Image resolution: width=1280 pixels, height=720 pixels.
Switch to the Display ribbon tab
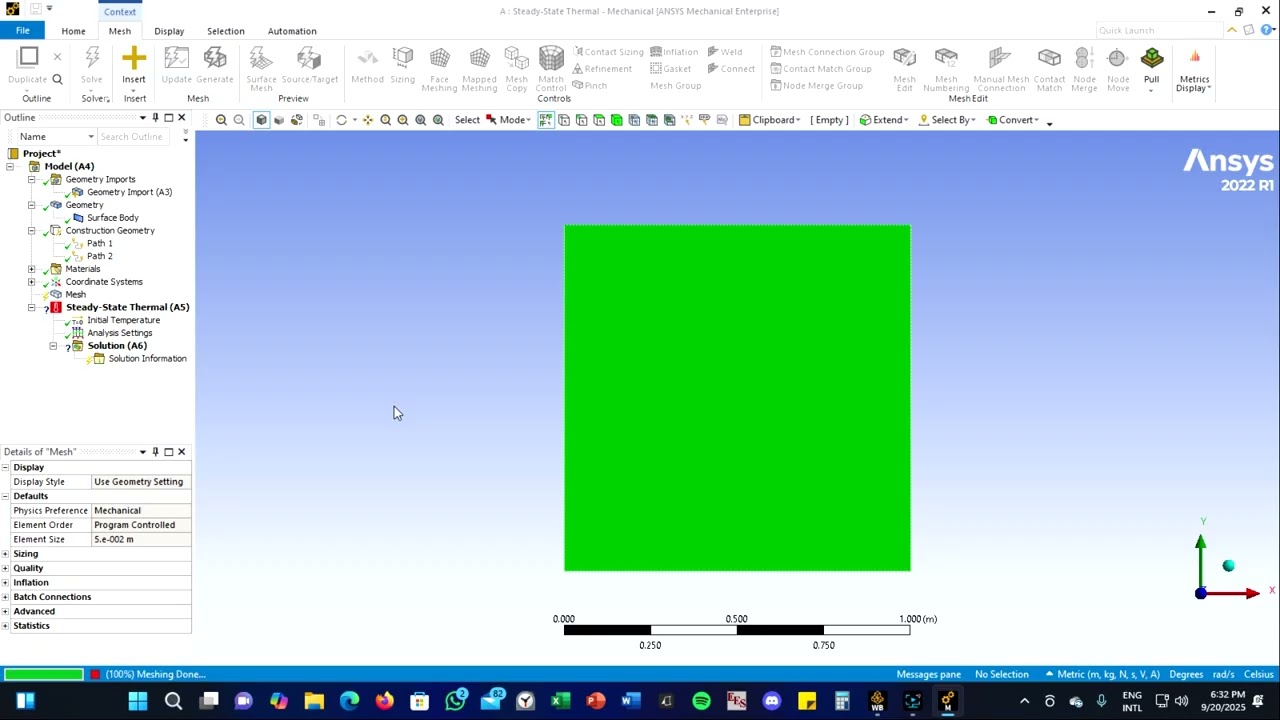pos(169,31)
